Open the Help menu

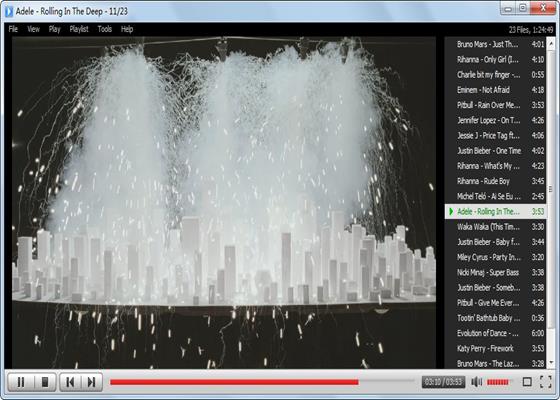tap(127, 29)
